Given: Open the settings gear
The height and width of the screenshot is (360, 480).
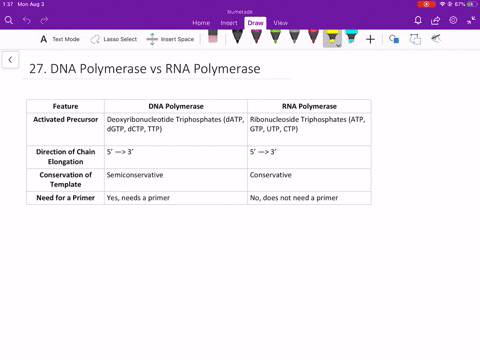Looking at the screenshot, I should coord(453,20).
